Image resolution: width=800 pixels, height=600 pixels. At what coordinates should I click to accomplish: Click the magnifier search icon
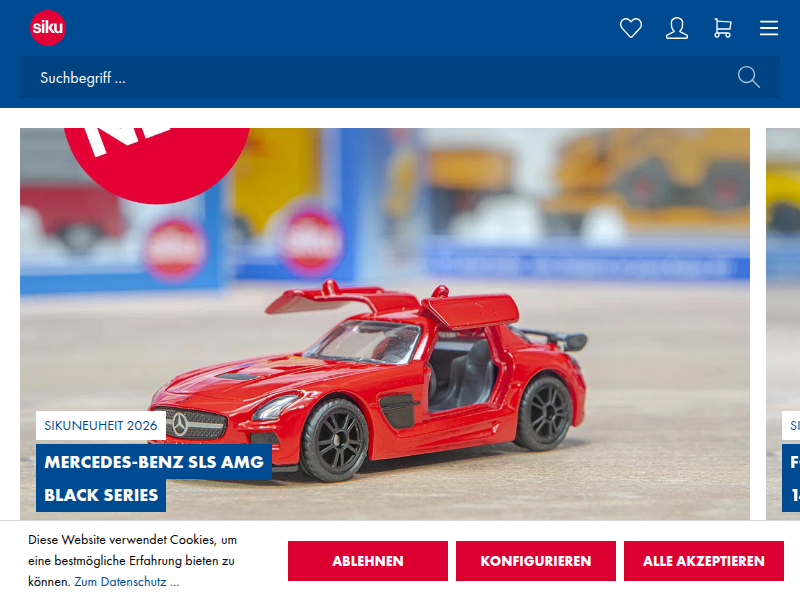(x=748, y=78)
